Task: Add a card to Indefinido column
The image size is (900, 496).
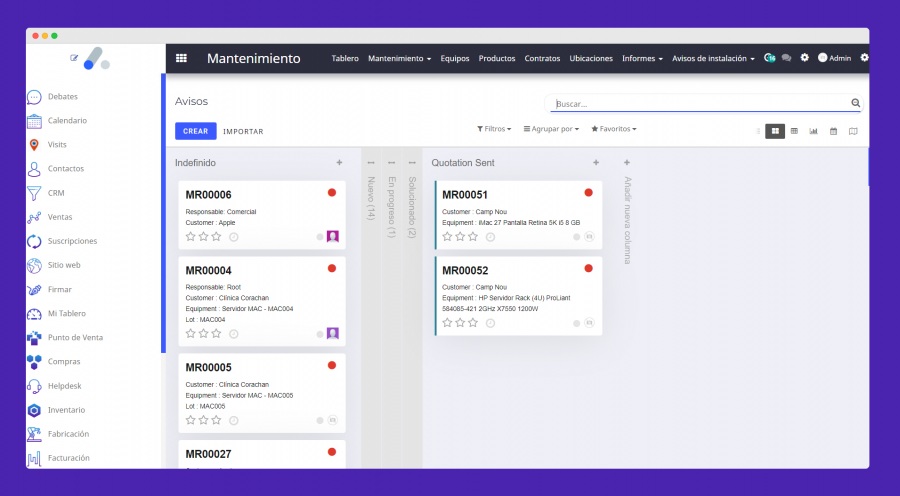Action: coord(339,163)
